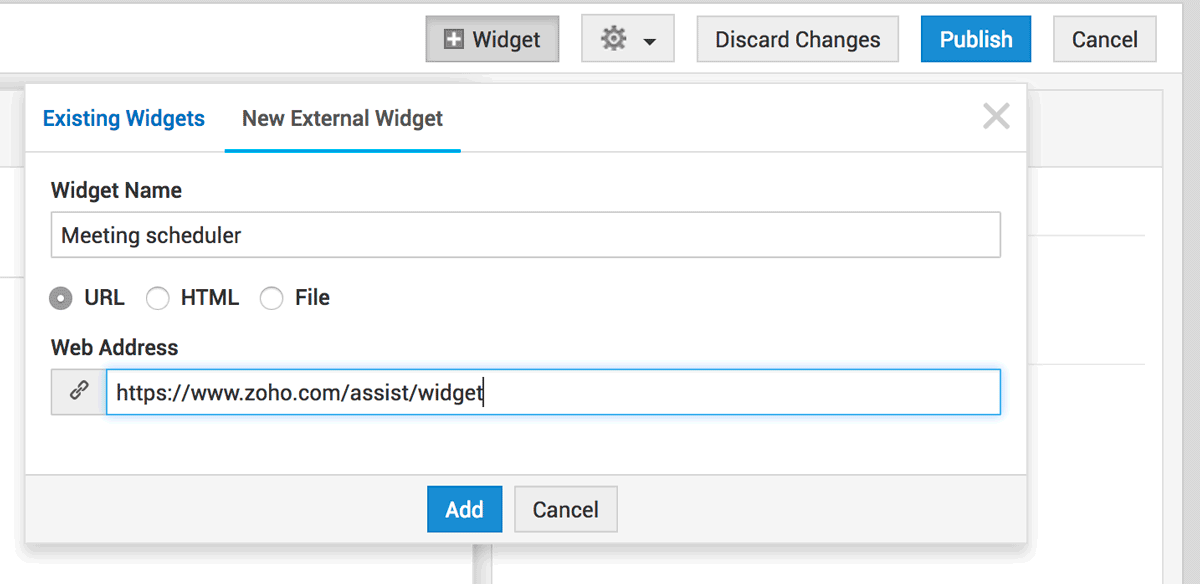1200x584 pixels.
Task: Click the Web Address field label
Action: pos(115,347)
